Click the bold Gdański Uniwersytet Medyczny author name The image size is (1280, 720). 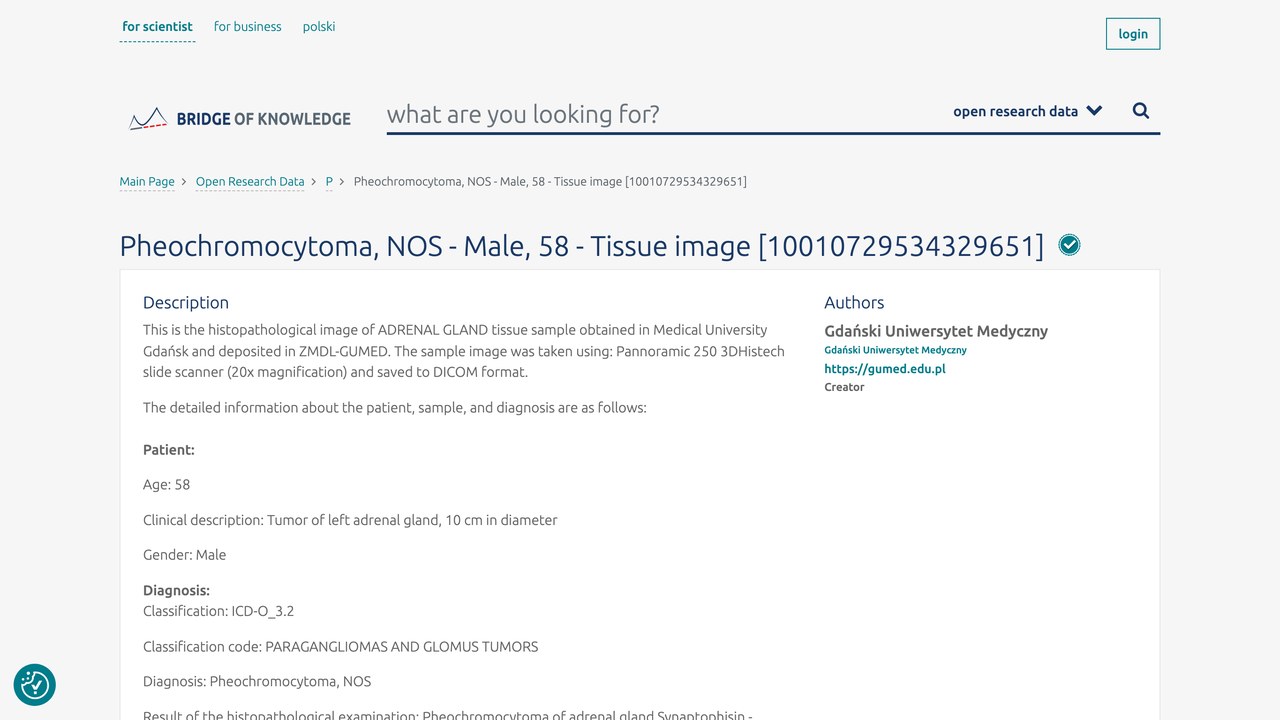click(936, 331)
